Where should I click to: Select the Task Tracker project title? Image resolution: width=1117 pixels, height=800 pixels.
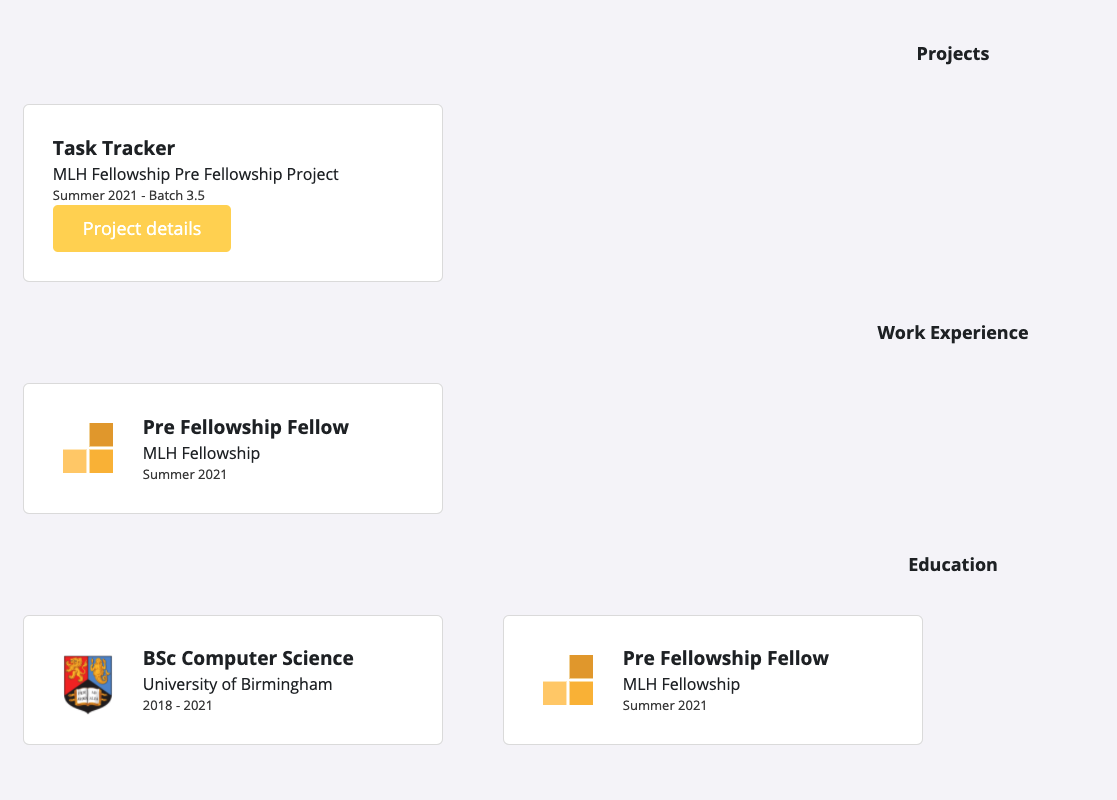point(114,148)
